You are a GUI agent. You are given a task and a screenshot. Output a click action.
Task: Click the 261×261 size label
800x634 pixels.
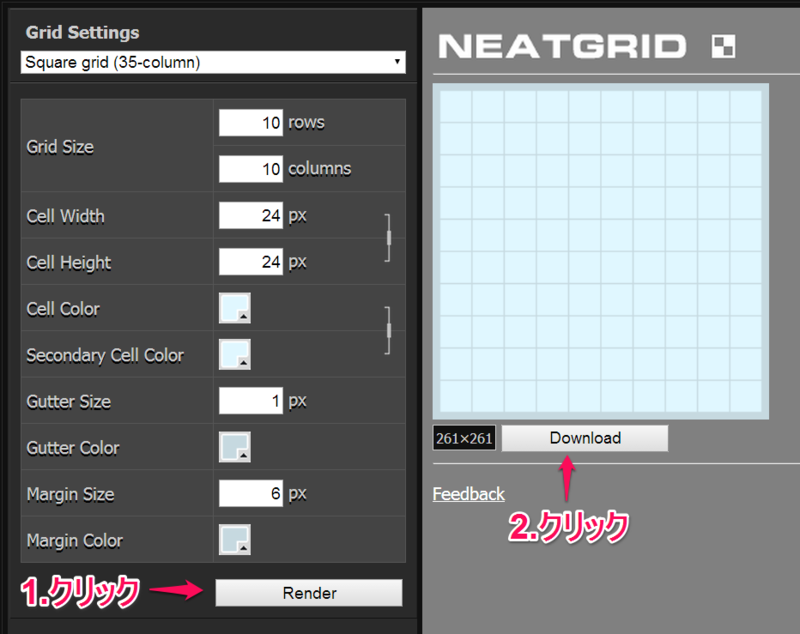point(464,438)
